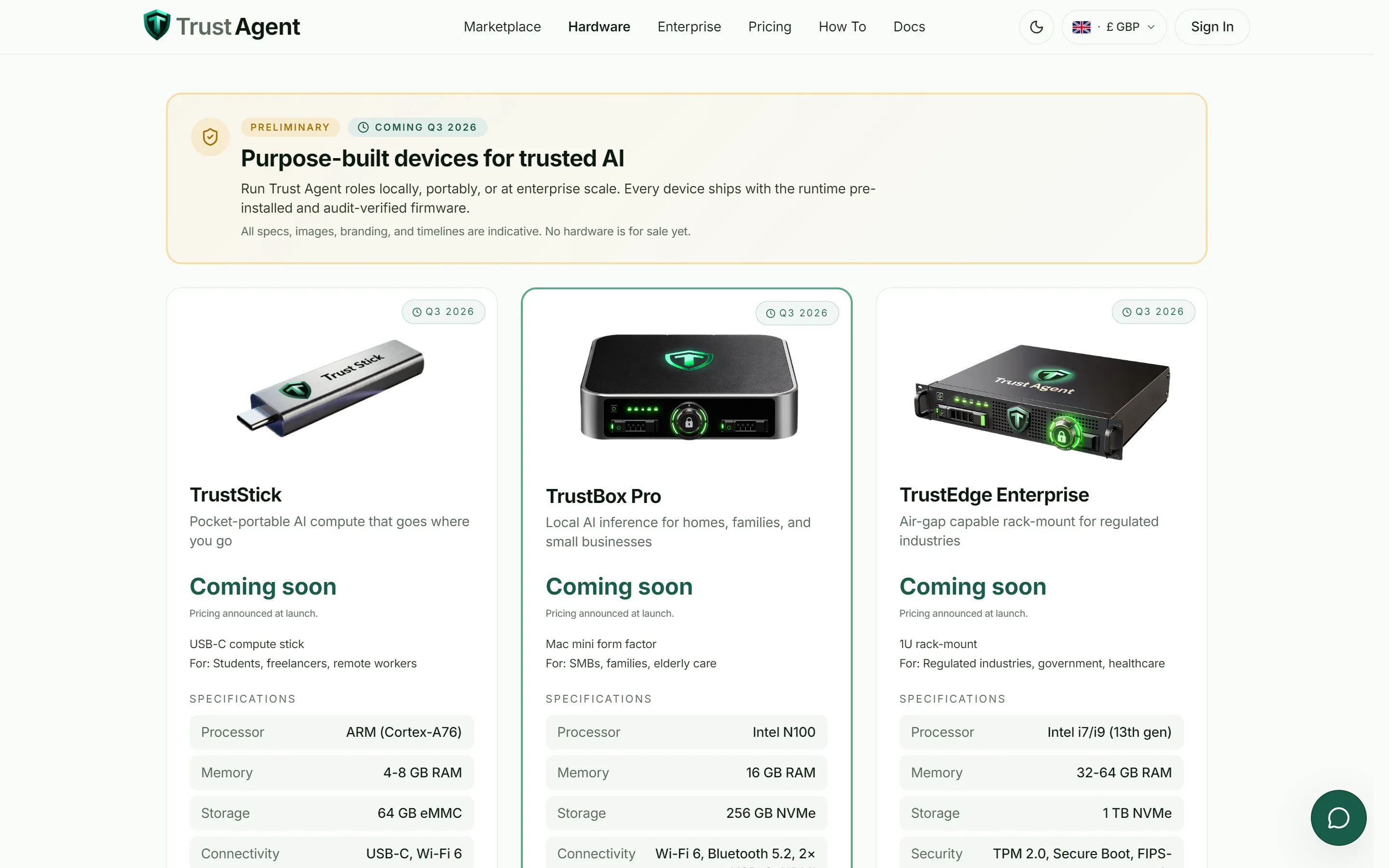Click the 16 GB RAM memory row
The image size is (1389, 868).
(686, 773)
